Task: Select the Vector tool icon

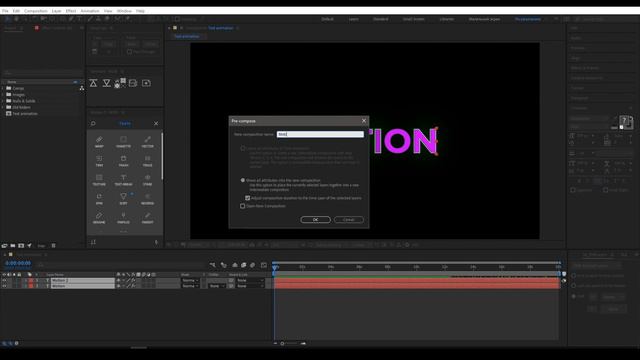Action: coord(147,142)
